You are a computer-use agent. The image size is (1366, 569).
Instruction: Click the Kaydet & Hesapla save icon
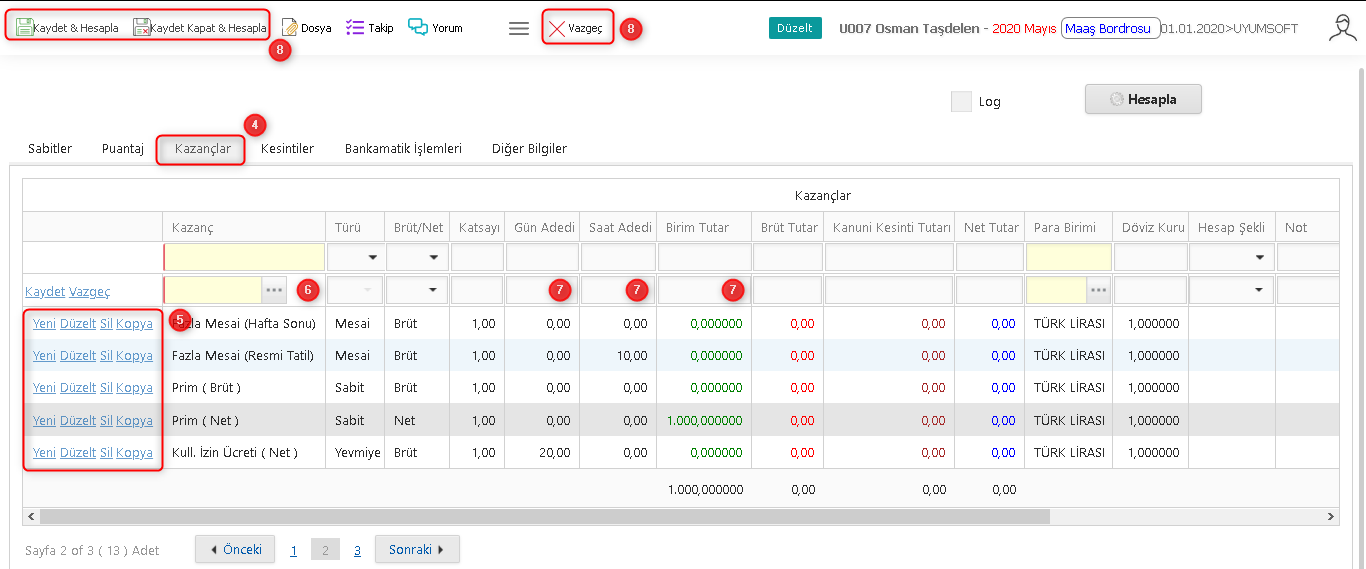pyautogui.click(x=24, y=28)
